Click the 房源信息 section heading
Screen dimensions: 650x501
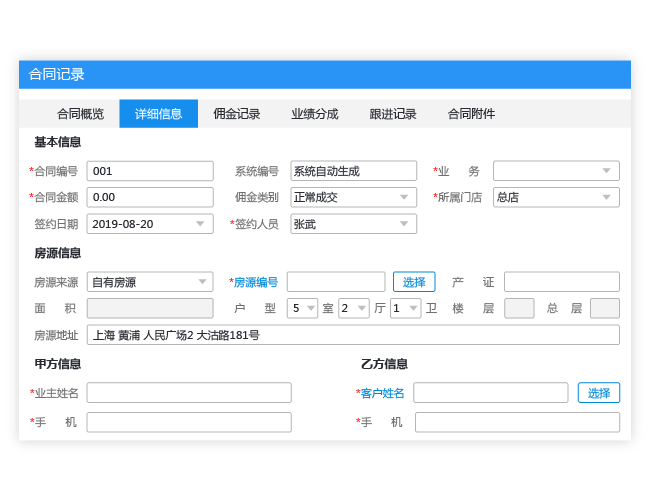tap(58, 253)
